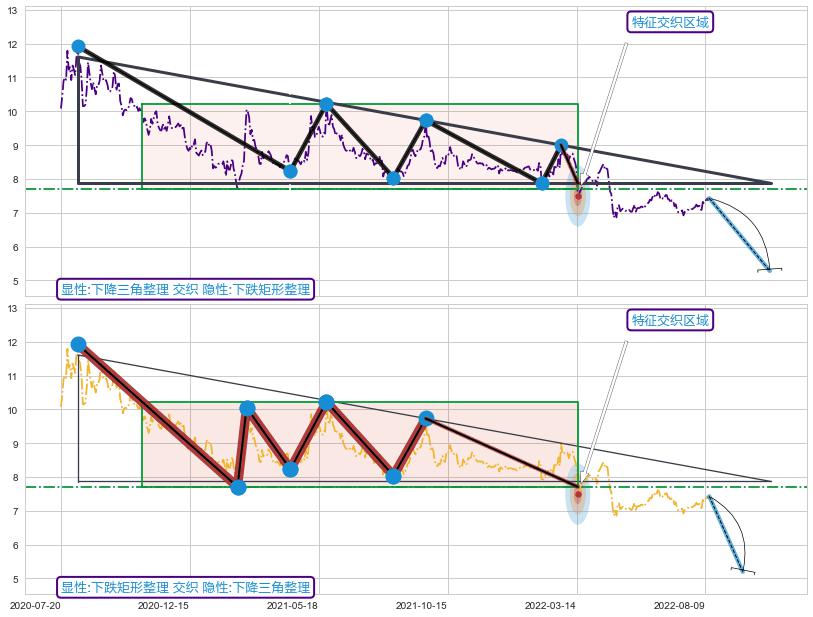This screenshot has height=617, width=813.
Task: Select the top chart's last blue peak marker at 9
Action: 561,145
